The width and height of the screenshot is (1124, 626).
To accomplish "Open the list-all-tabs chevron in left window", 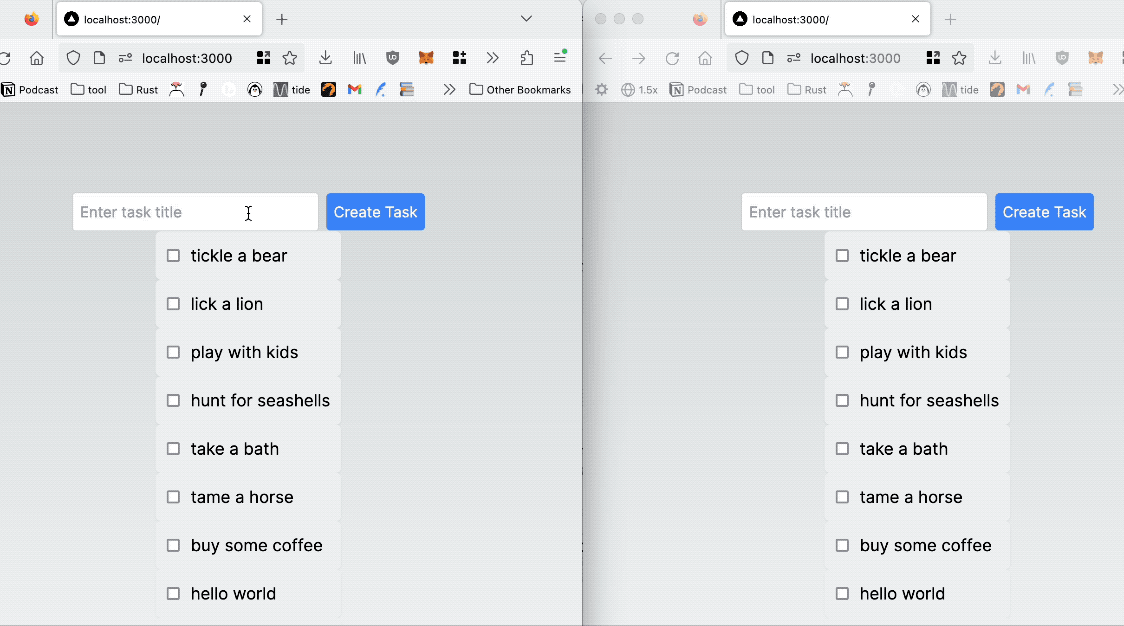I will point(526,19).
